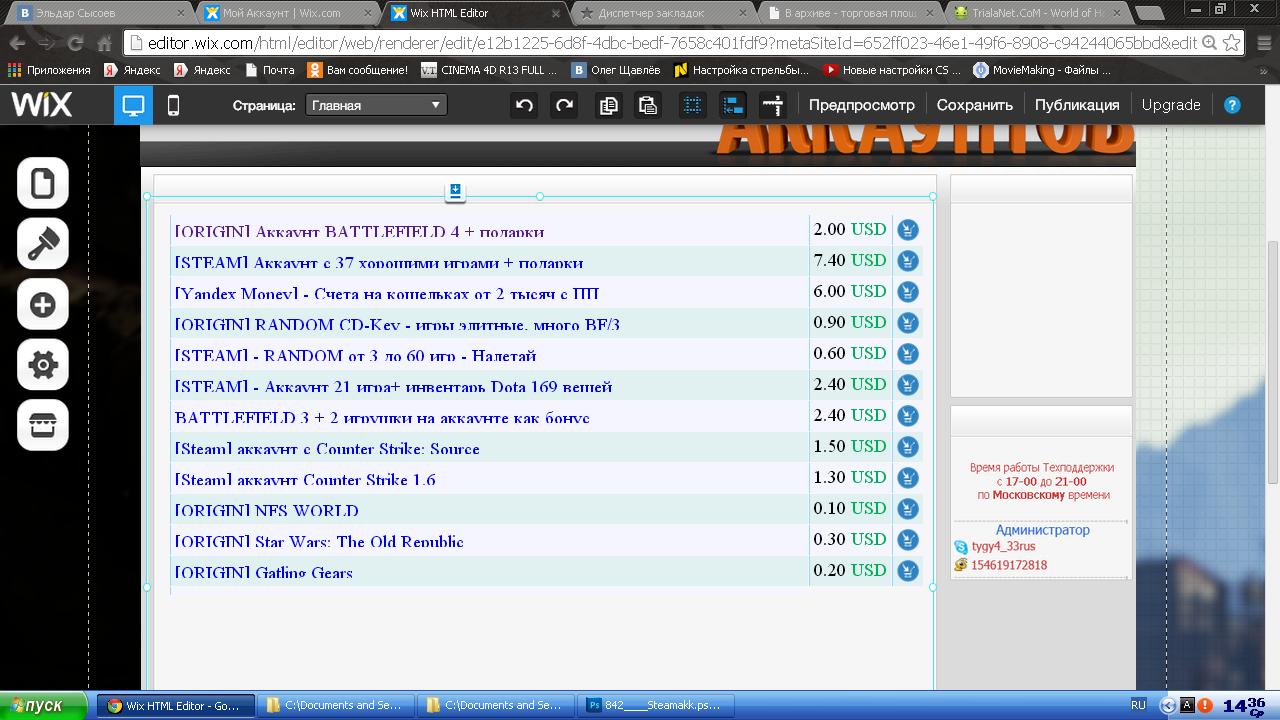Click the cart icon for Gatling Gears row
Viewport: 1280px width, 720px height.
click(x=907, y=571)
